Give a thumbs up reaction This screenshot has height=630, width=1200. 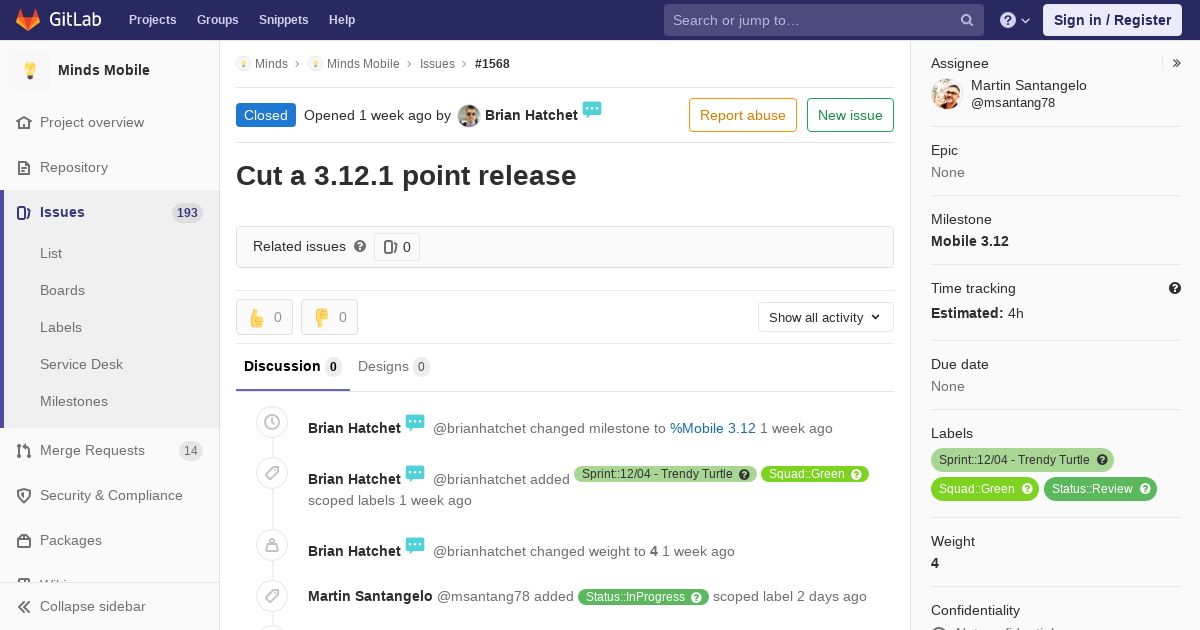coord(264,317)
